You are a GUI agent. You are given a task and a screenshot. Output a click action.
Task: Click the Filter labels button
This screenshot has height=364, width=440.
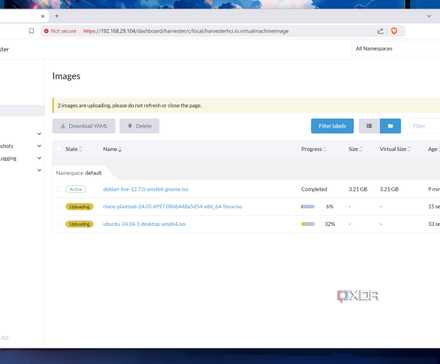coord(332,126)
